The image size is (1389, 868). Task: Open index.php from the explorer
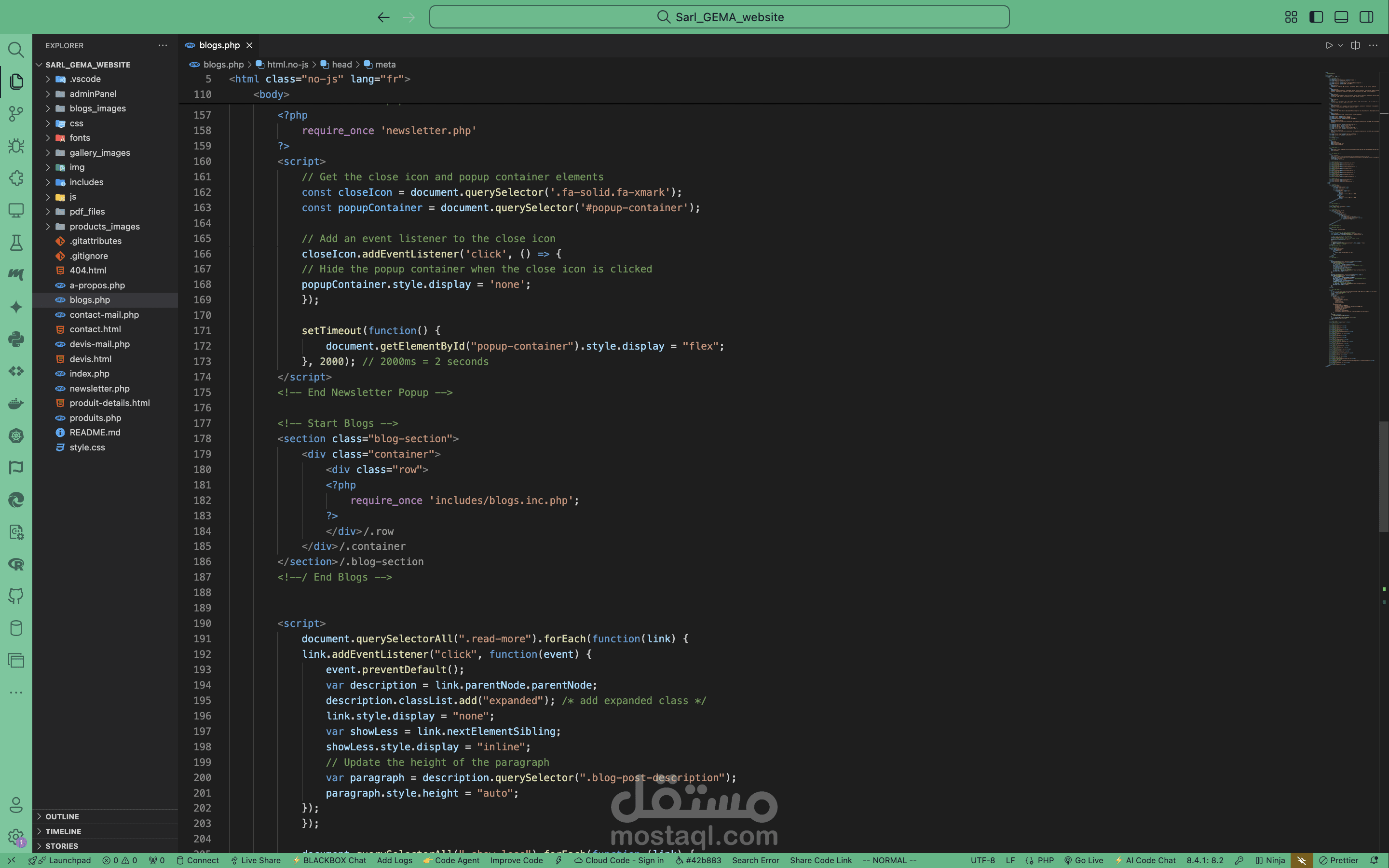pos(105,374)
